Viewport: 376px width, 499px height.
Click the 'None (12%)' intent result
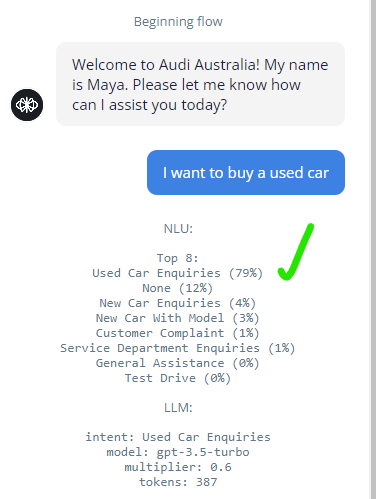[178, 288]
